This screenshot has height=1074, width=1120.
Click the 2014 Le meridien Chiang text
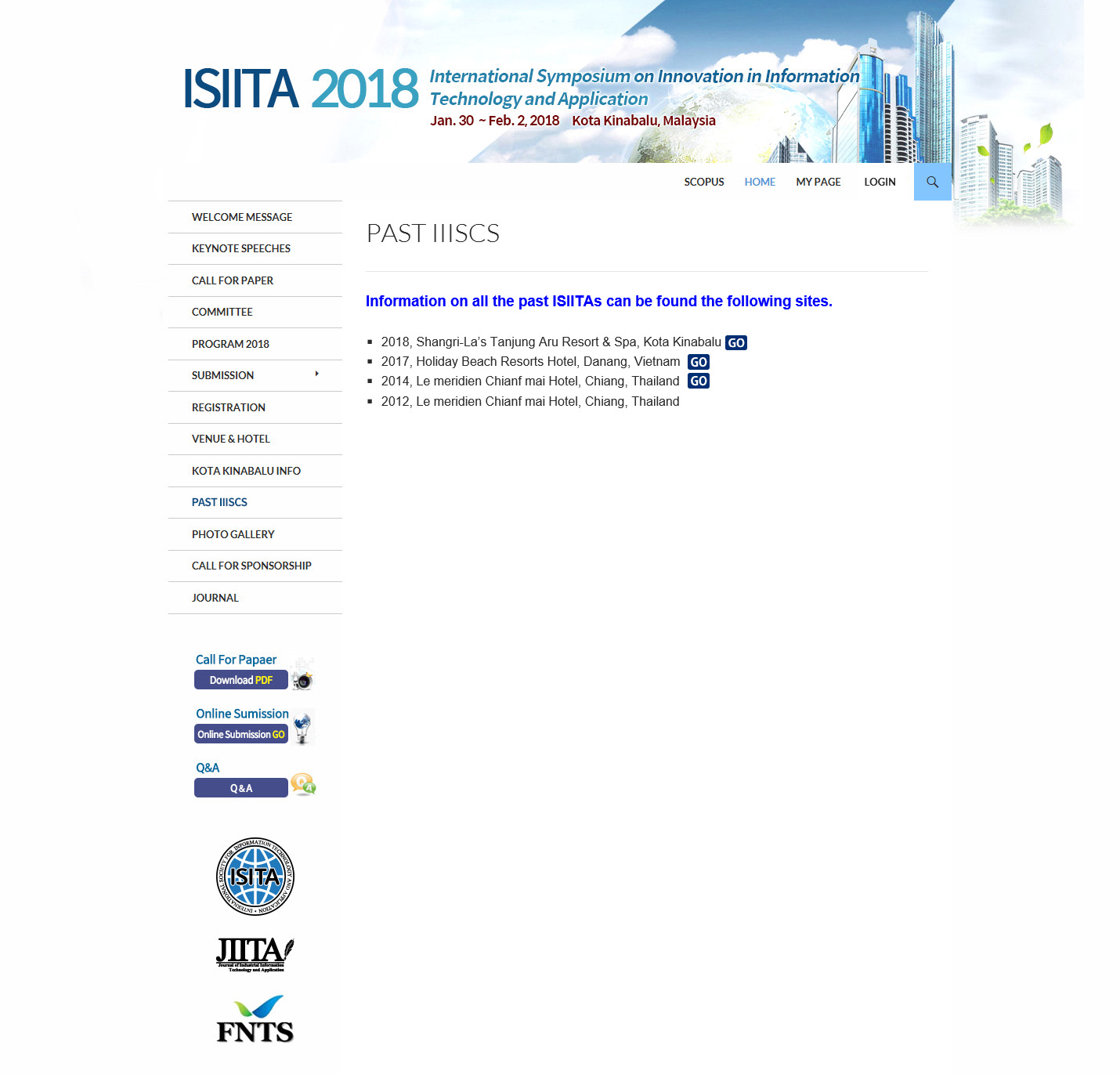coord(530,382)
